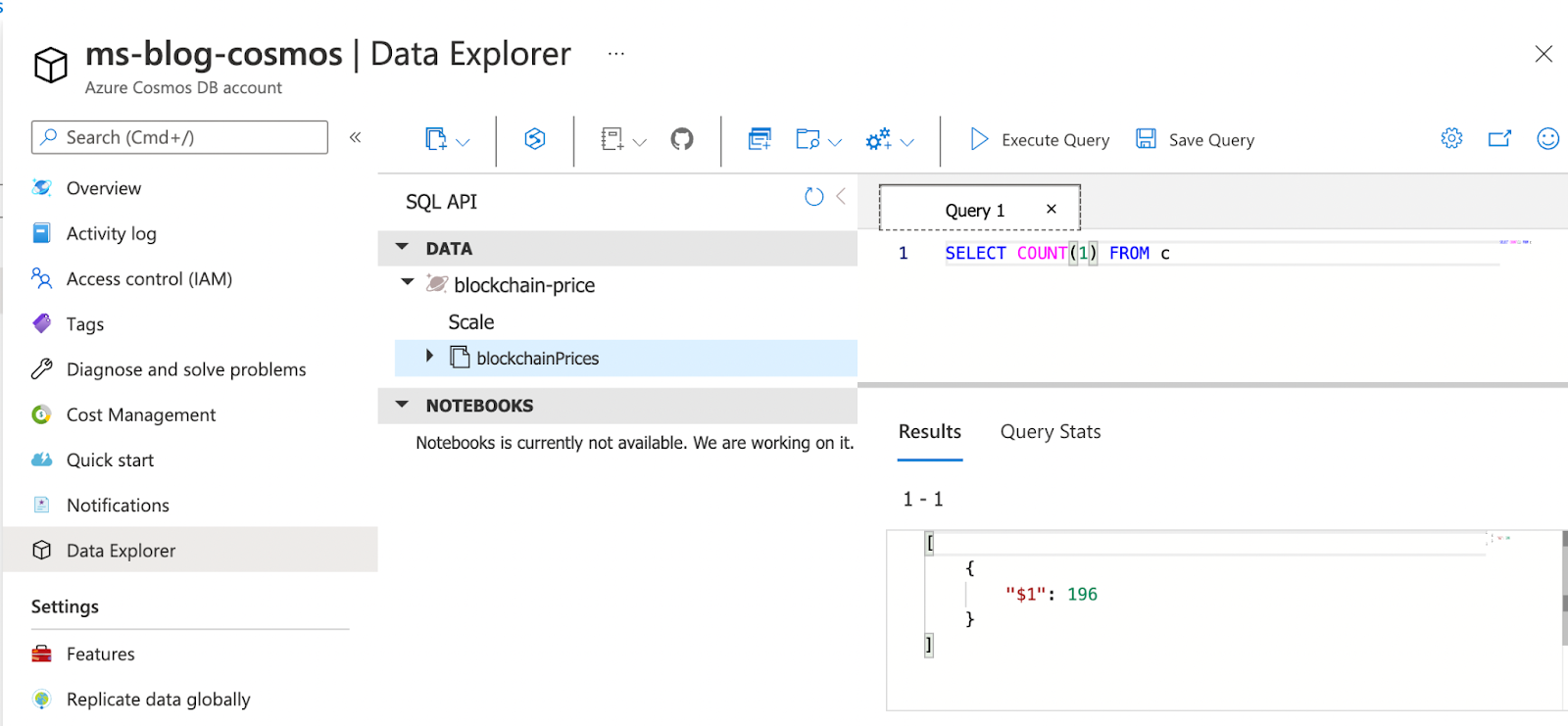This screenshot has width=1568, height=726.
Task: Click the "Azure Cosmos DB account" subtitle
Action: pos(183,88)
